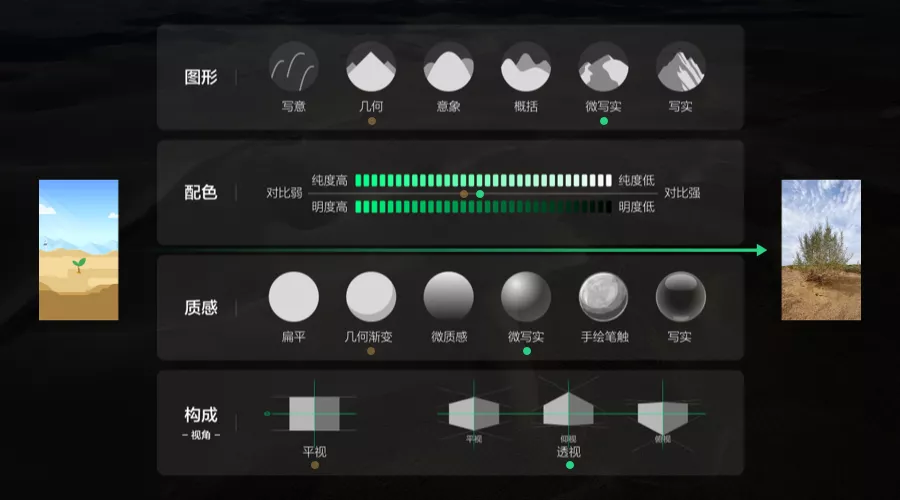This screenshot has width=900, height=500.
Task: Click the 纯度高 label
Action: [x=329, y=181]
